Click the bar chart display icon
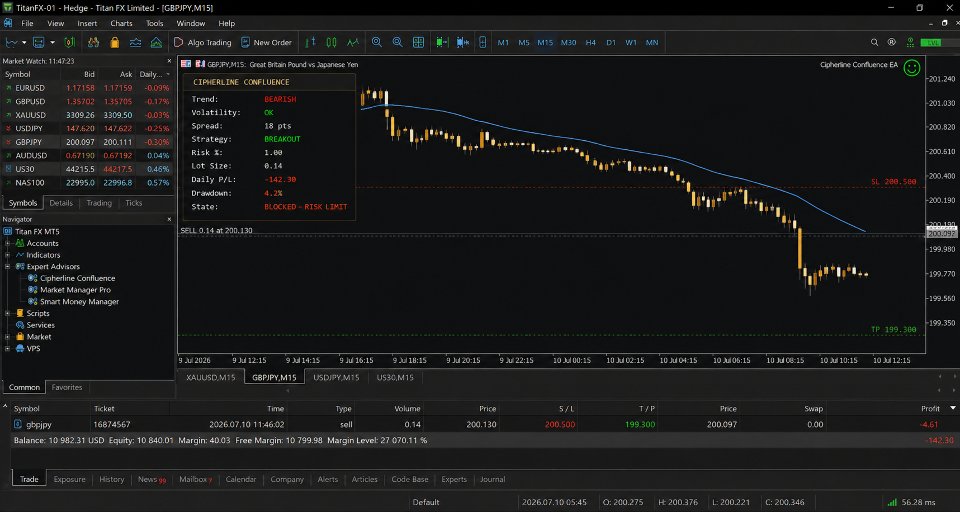This screenshot has width=960, height=512. (x=310, y=42)
